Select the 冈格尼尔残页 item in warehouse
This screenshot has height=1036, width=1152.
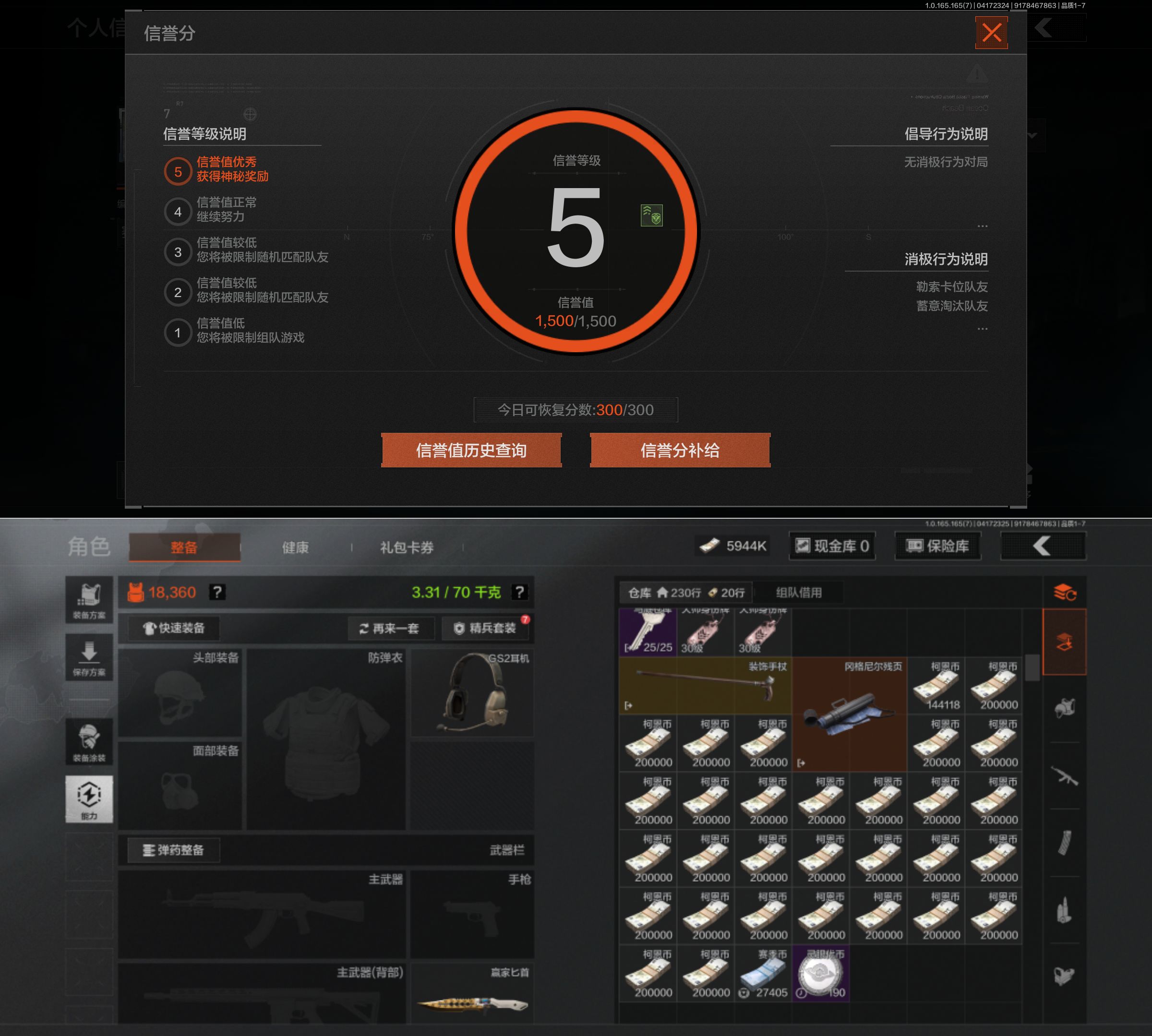[849, 714]
